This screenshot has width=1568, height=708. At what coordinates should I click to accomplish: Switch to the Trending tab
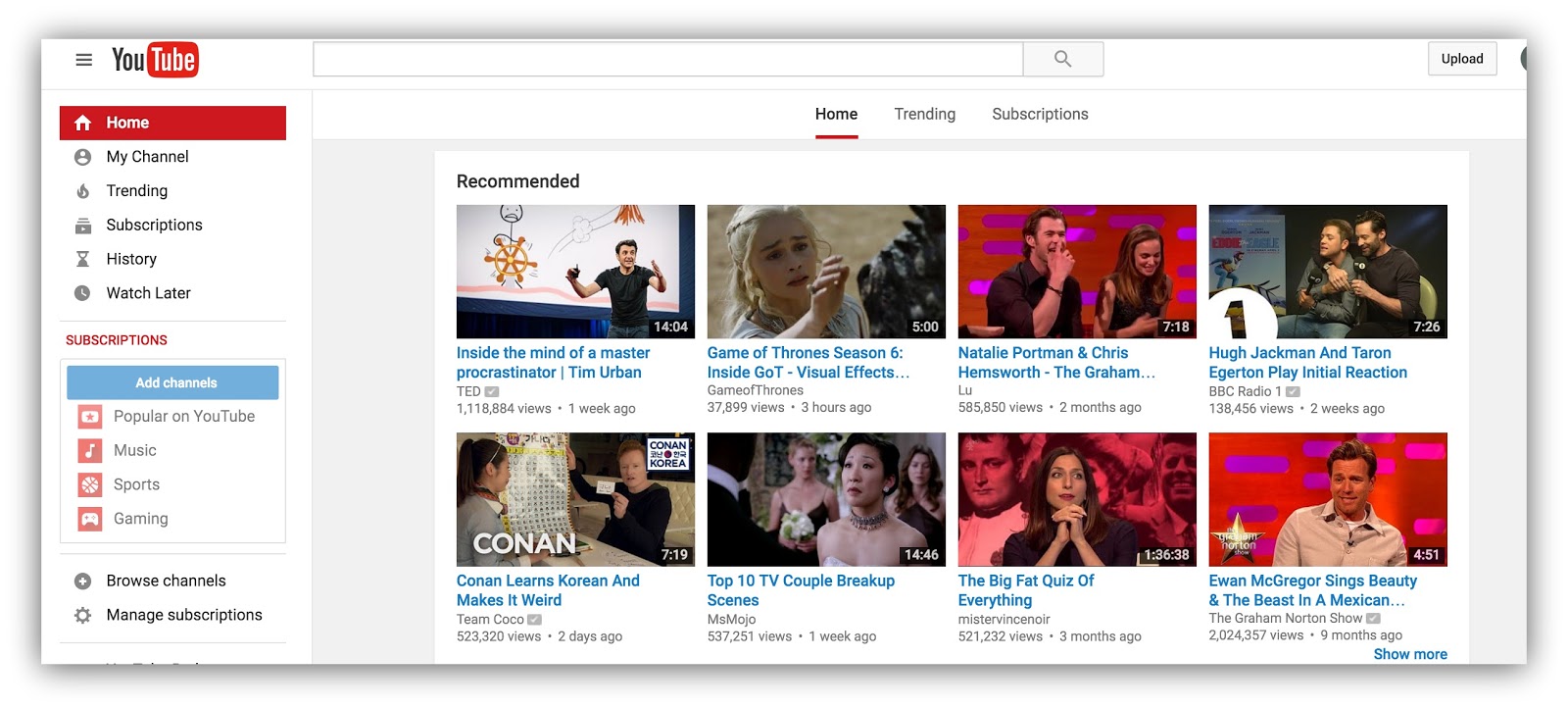coord(924,114)
